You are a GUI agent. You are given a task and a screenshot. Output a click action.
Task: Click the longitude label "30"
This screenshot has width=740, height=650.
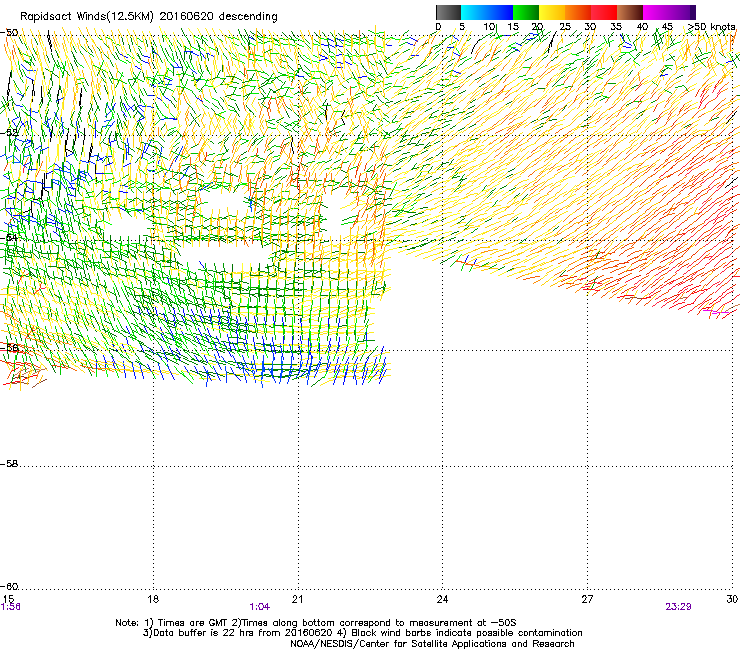(732, 599)
